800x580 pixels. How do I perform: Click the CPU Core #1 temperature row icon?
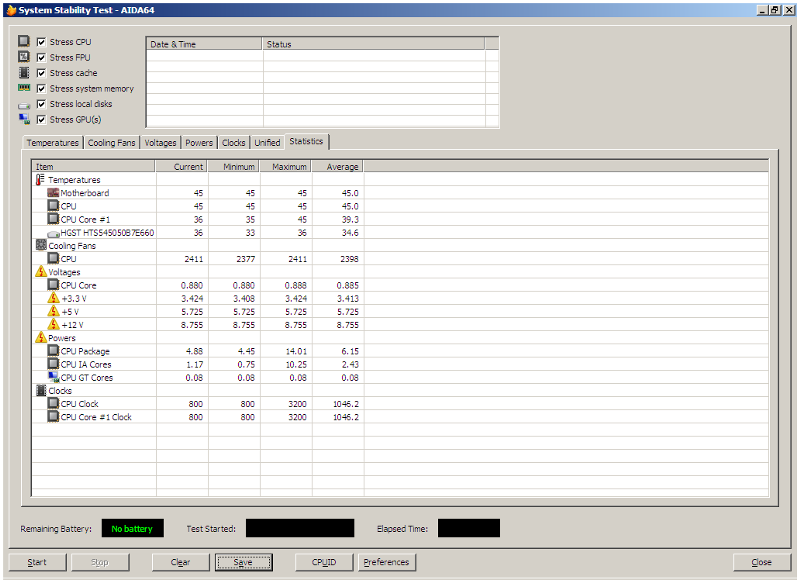point(53,219)
